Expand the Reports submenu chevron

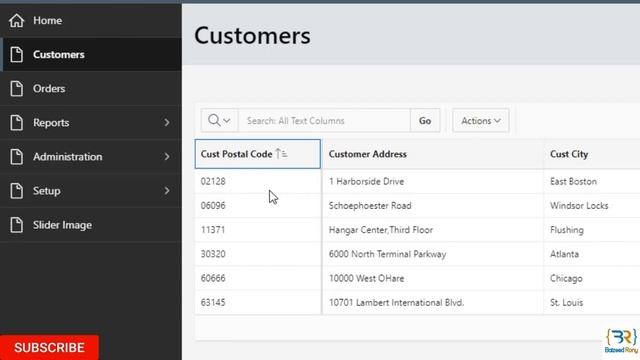[167, 122]
